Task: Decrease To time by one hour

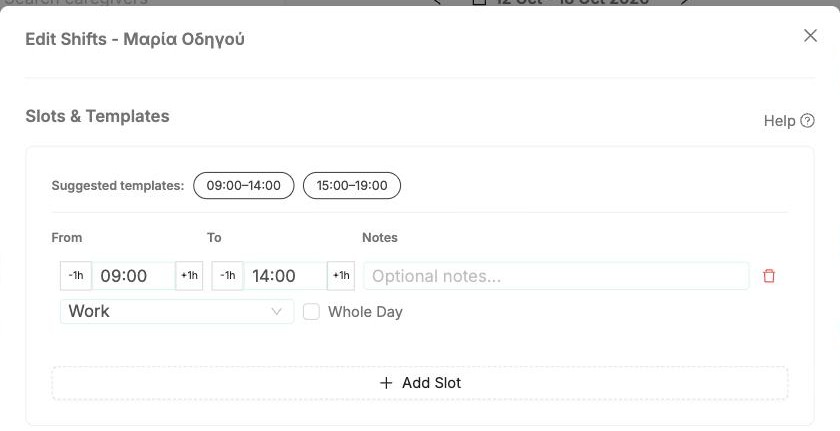Action: coord(228,276)
